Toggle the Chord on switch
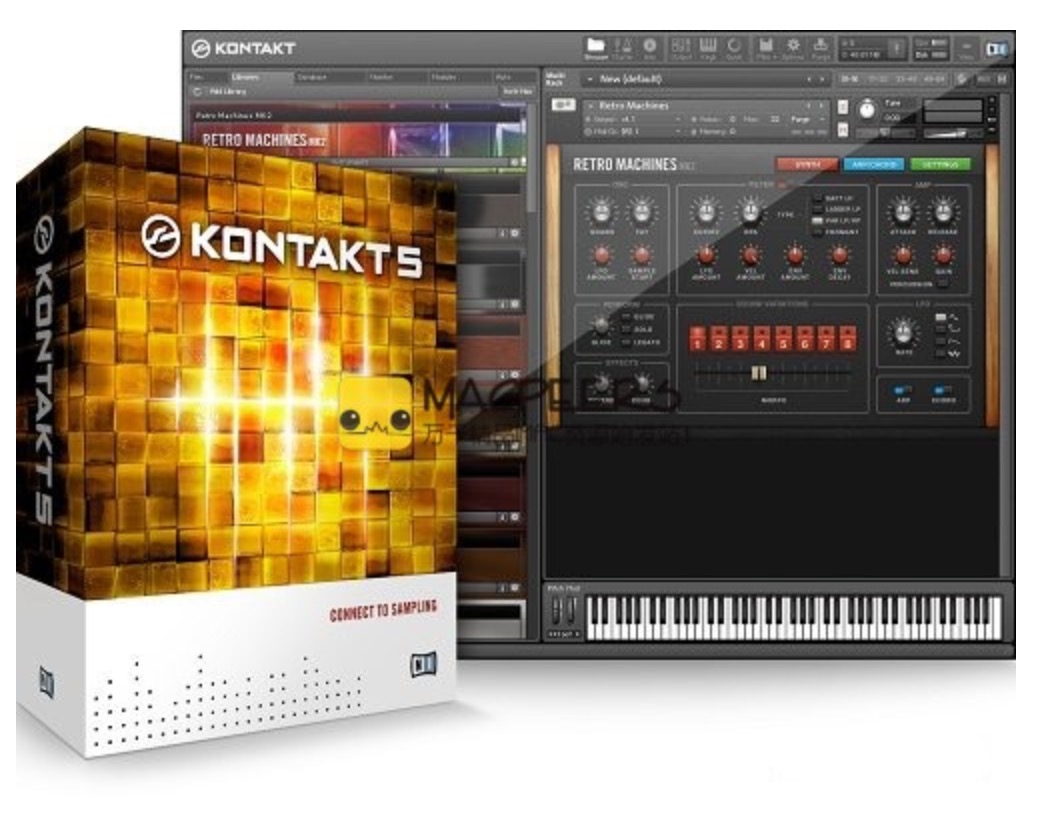This screenshot has width=1064, height=826. [942, 390]
